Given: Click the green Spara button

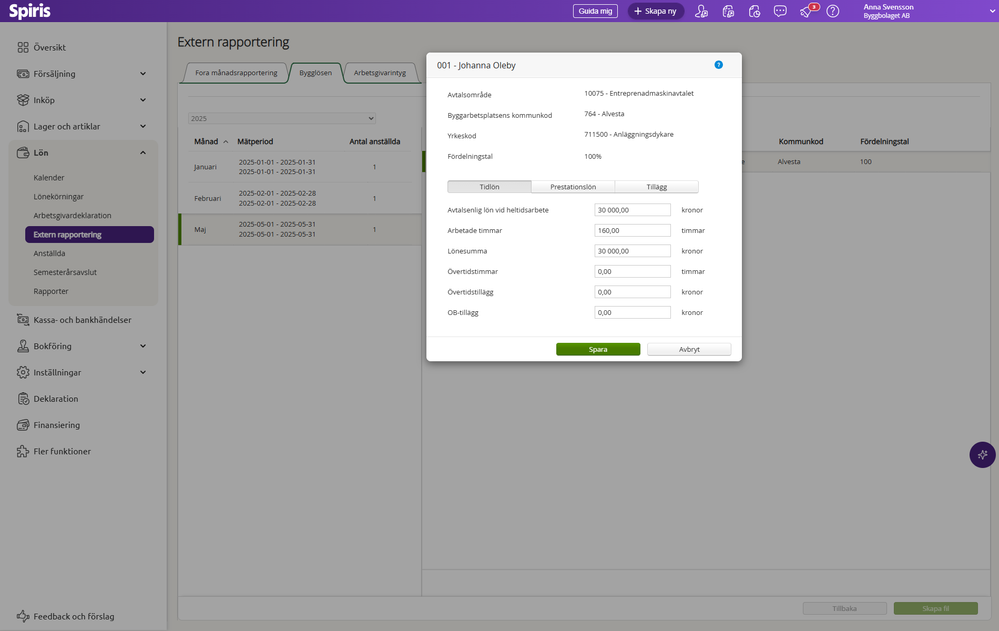Looking at the screenshot, I should [x=598, y=350].
